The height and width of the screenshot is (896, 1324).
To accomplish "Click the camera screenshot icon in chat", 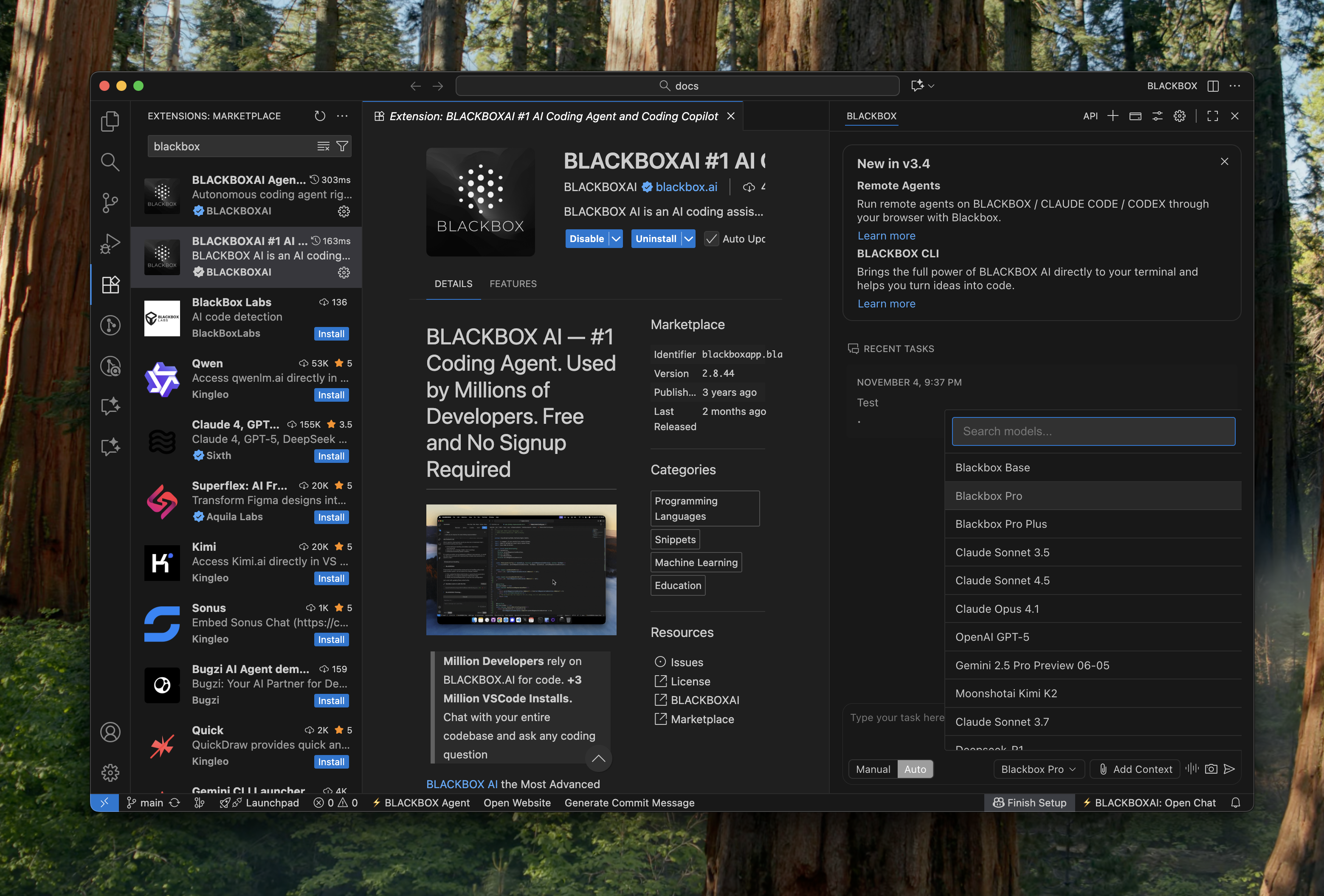I will pos(1211,769).
